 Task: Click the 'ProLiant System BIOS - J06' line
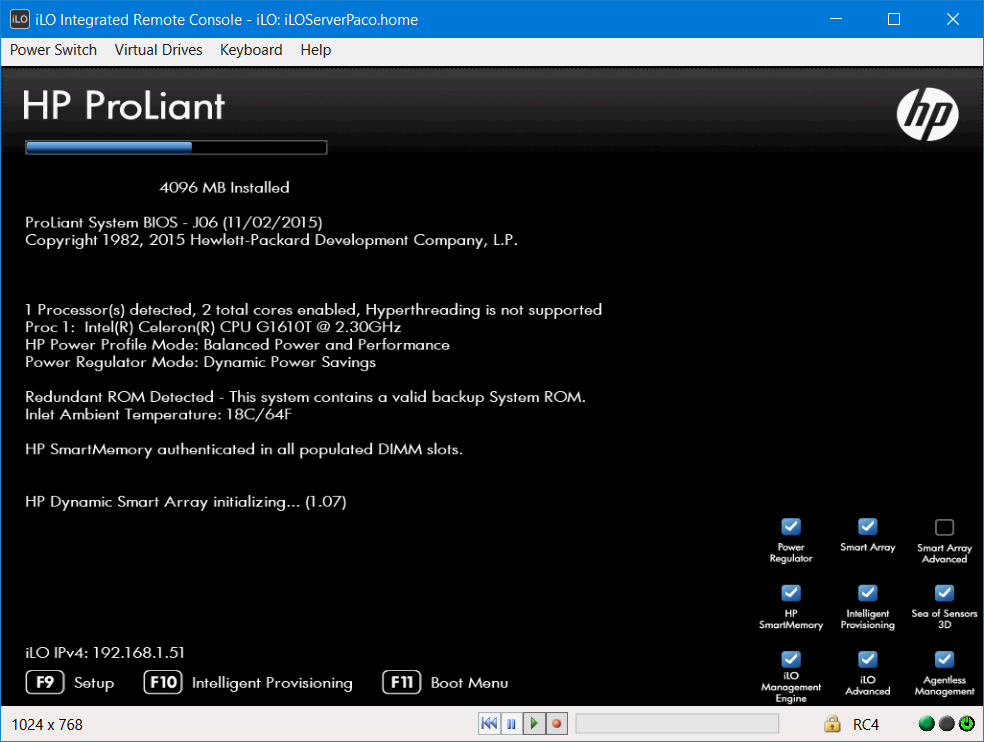pyautogui.click(x=174, y=222)
